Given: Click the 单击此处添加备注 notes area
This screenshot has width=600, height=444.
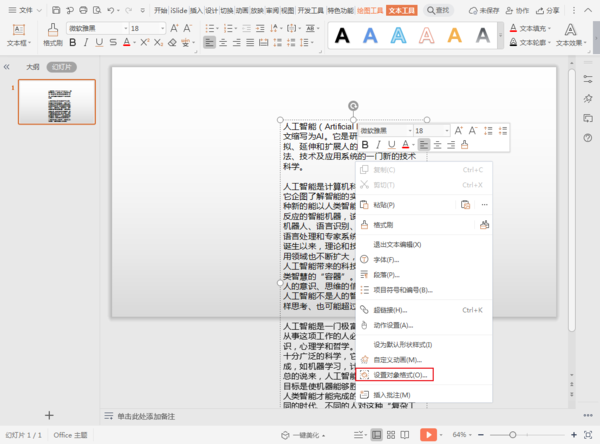Looking at the screenshot, I should point(150,415).
